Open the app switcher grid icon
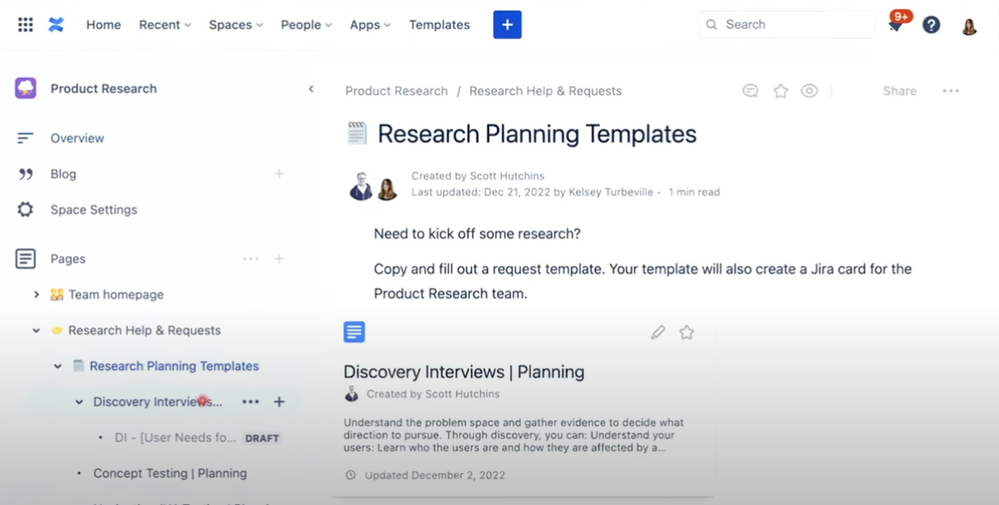This screenshot has height=505, width=999. click(x=25, y=25)
